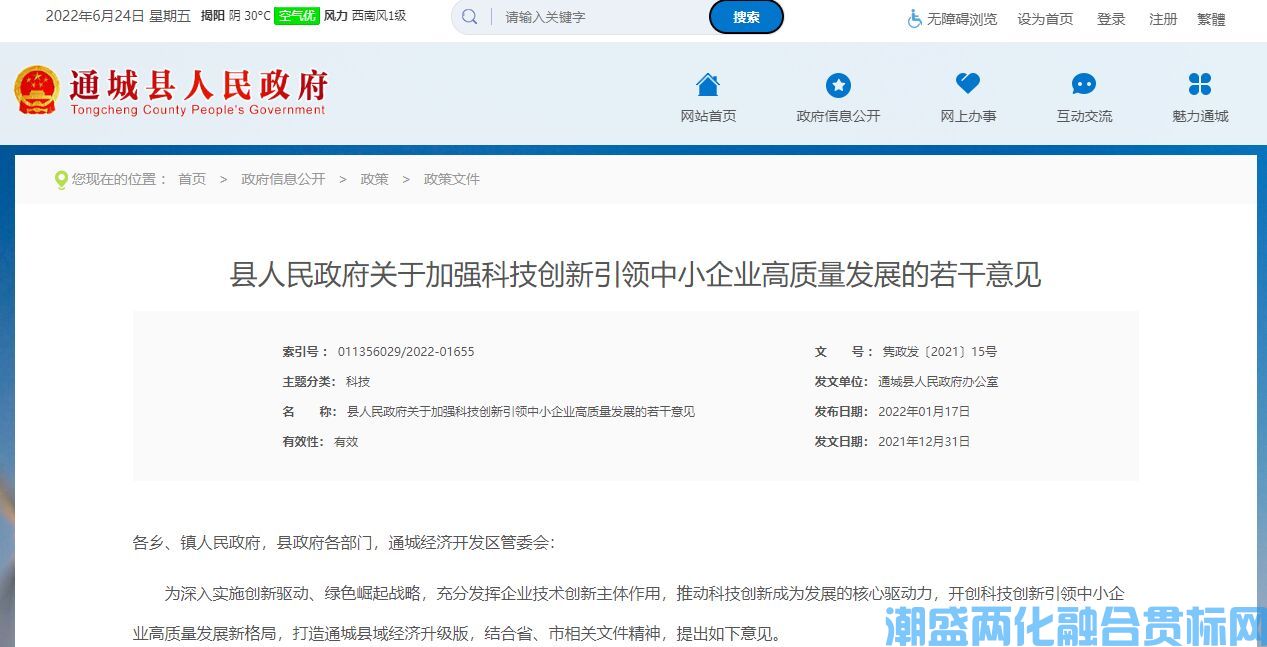Click publish date 2022年01月17日
Viewport: 1267px width, 647px height.
tap(924, 412)
